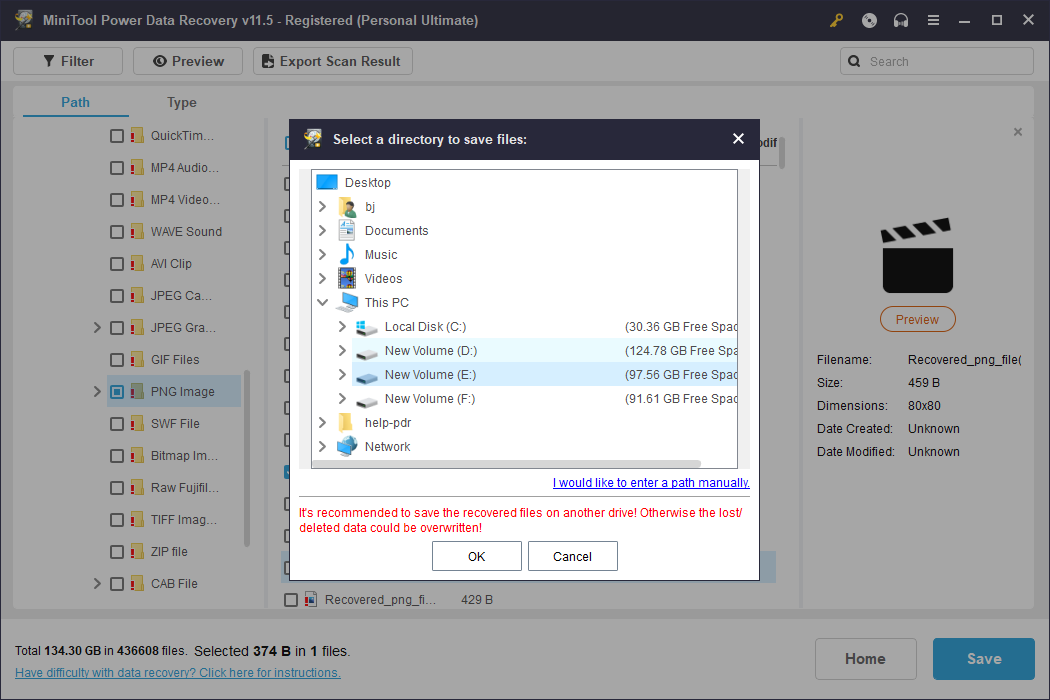The height and width of the screenshot is (700, 1050).
Task: Select the New Volume (F:) drive icon
Action: coord(366,401)
